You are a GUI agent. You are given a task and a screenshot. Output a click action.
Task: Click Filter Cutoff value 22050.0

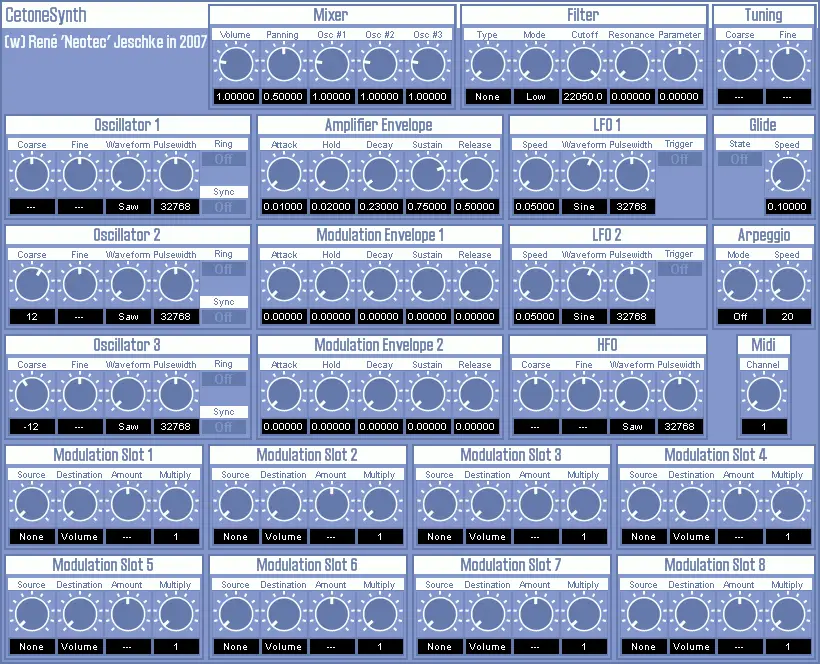(x=584, y=97)
